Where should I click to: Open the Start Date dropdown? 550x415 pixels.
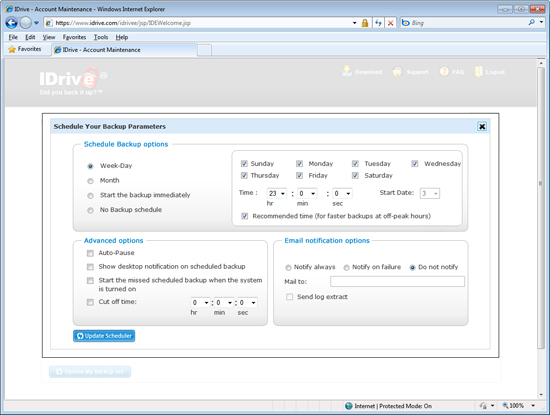tap(430, 194)
